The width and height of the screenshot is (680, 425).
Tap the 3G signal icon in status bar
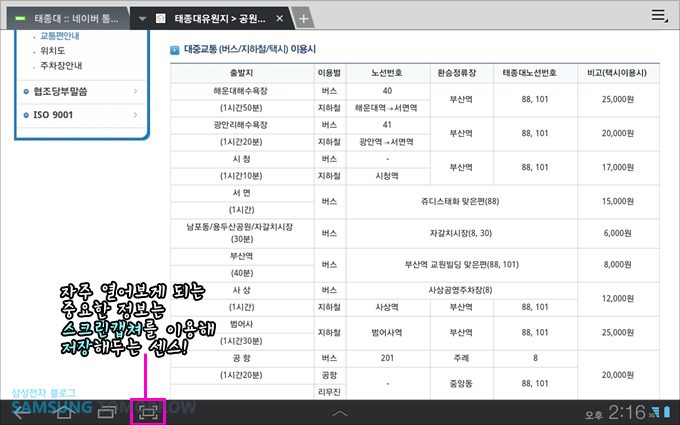[654, 412]
